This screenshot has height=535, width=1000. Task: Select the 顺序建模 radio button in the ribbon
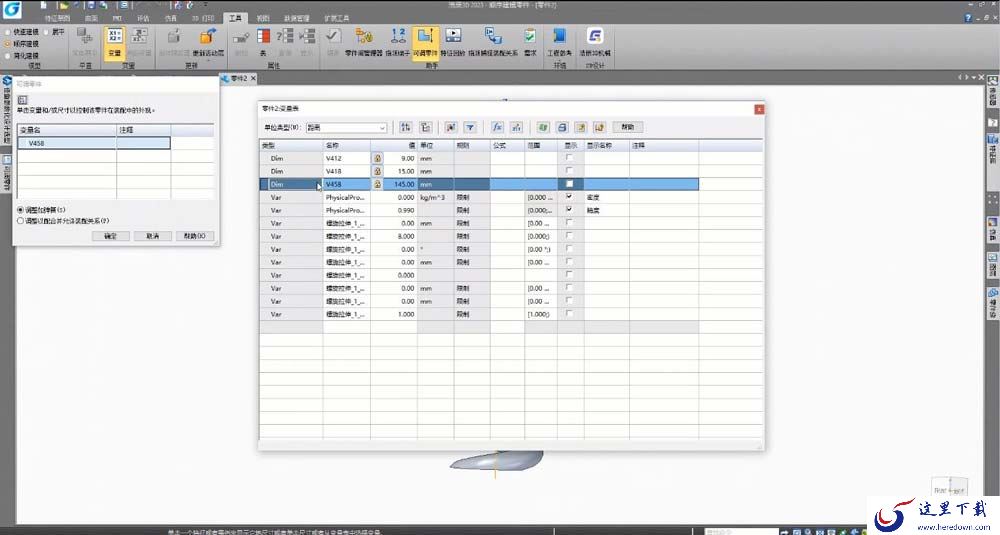(x=8, y=44)
